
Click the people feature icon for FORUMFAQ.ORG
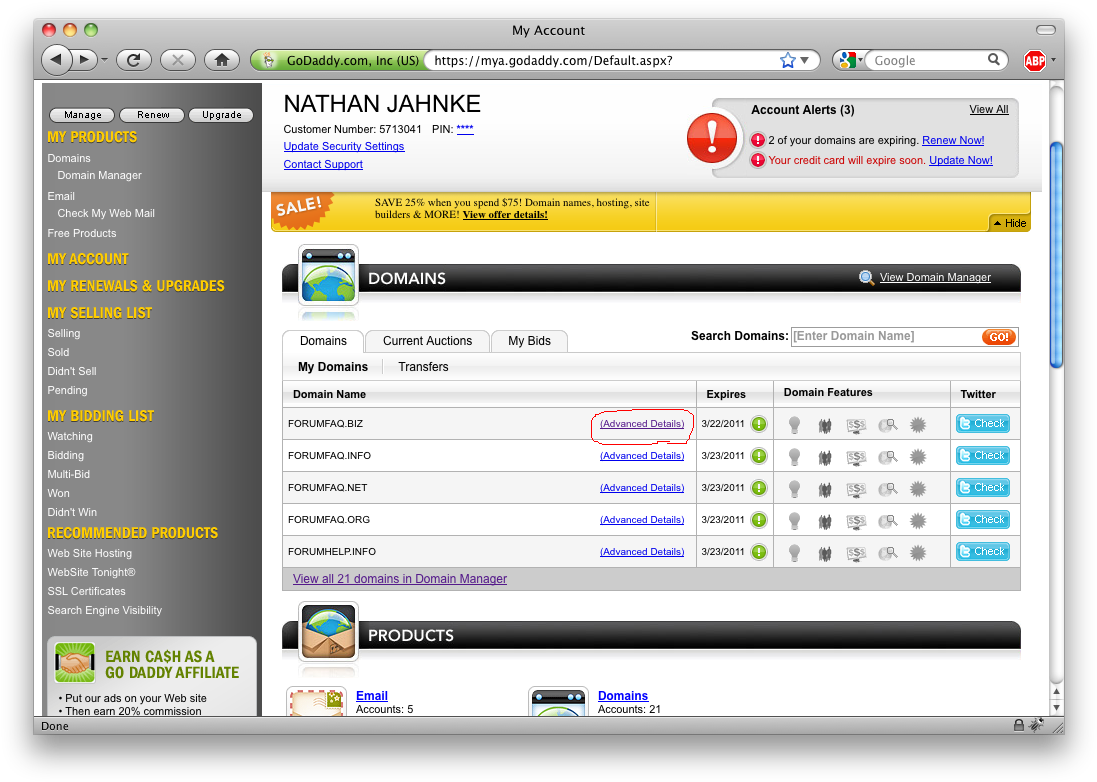click(825, 521)
